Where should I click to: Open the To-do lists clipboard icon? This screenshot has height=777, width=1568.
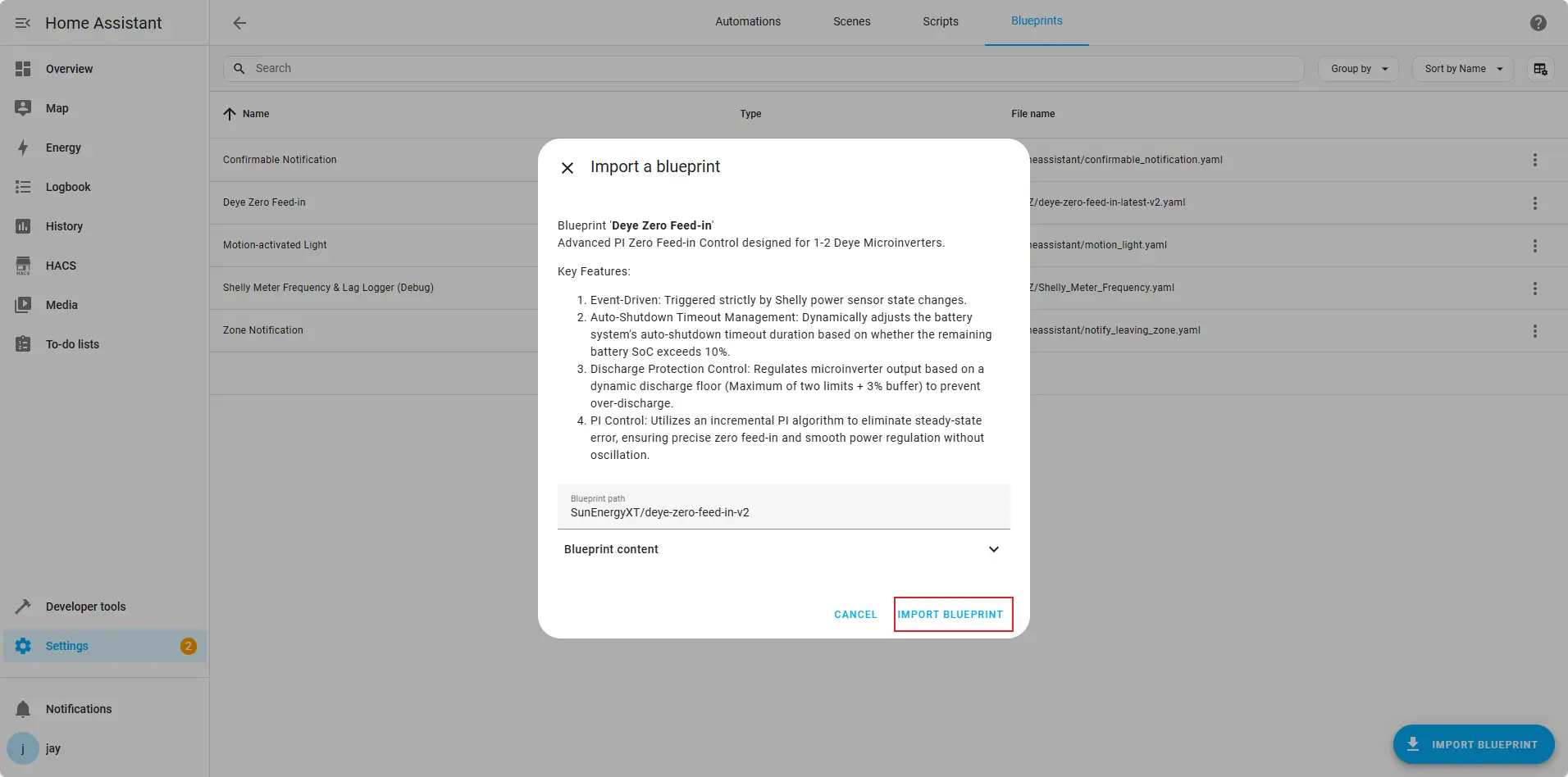(x=23, y=344)
